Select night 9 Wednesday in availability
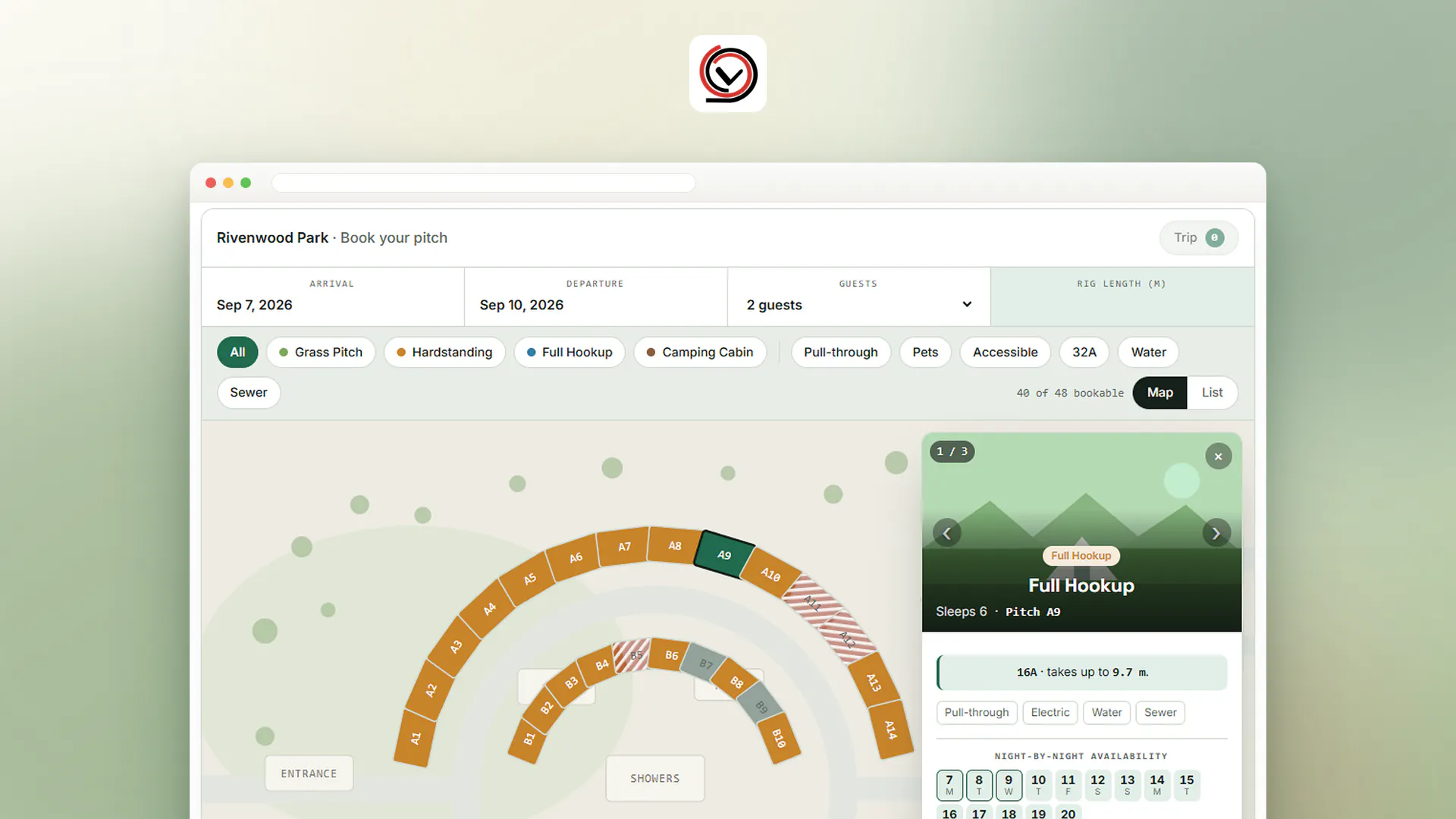Screen dimensions: 1456x819 pyautogui.click(x=1009, y=785)
